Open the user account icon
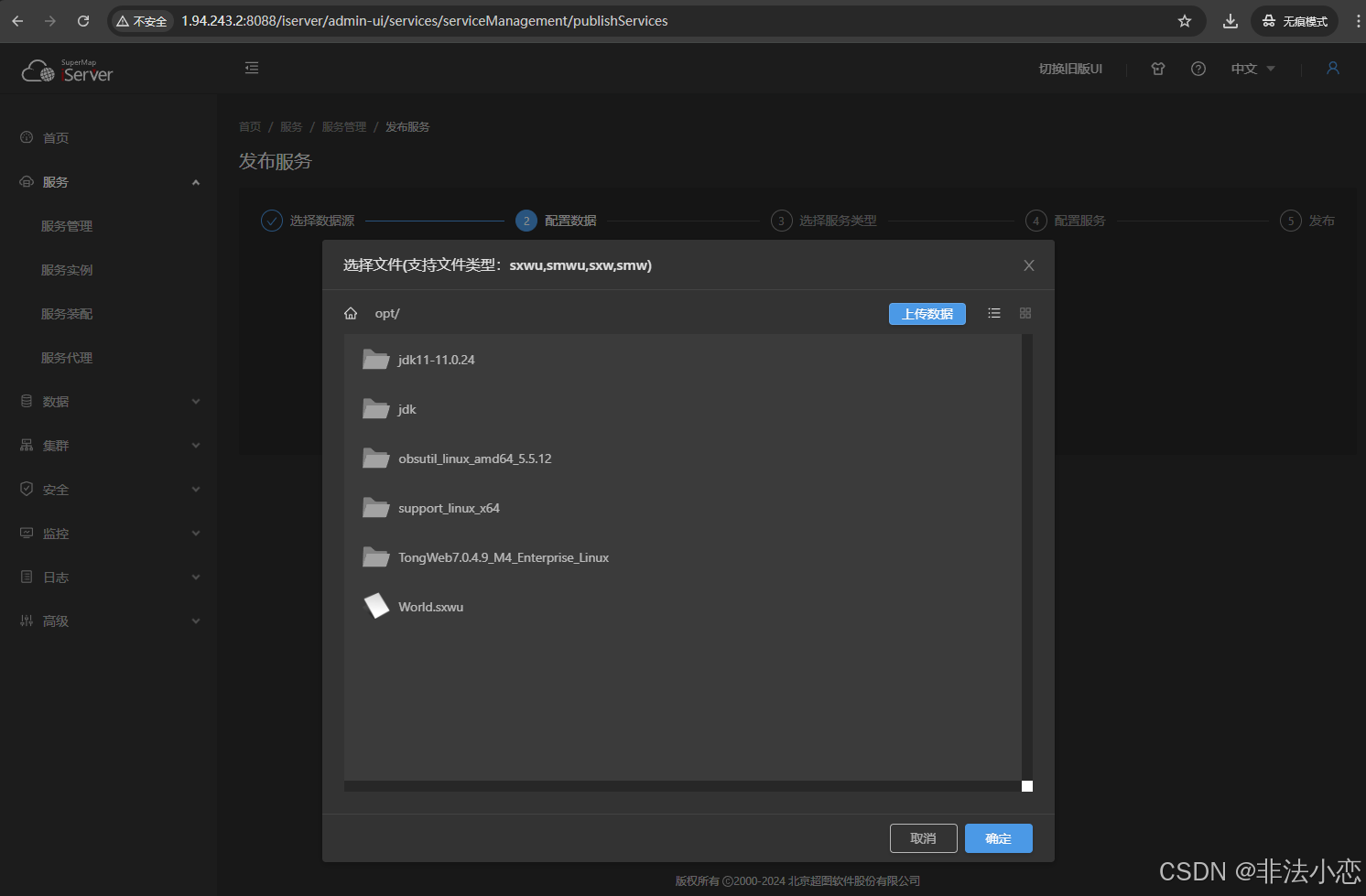The image size is (1366, 896). [1333, 69]
